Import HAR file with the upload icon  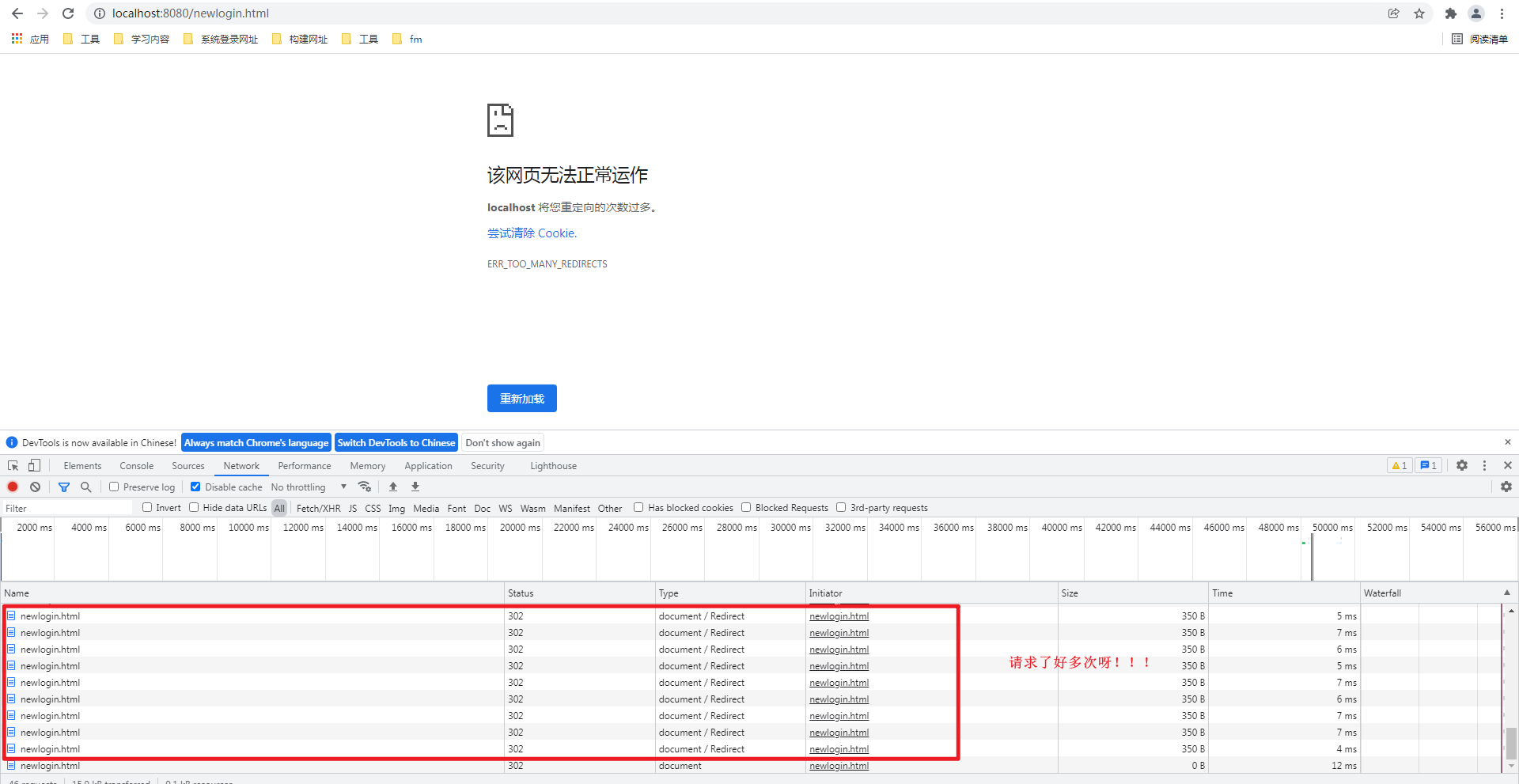pos(392,487)
